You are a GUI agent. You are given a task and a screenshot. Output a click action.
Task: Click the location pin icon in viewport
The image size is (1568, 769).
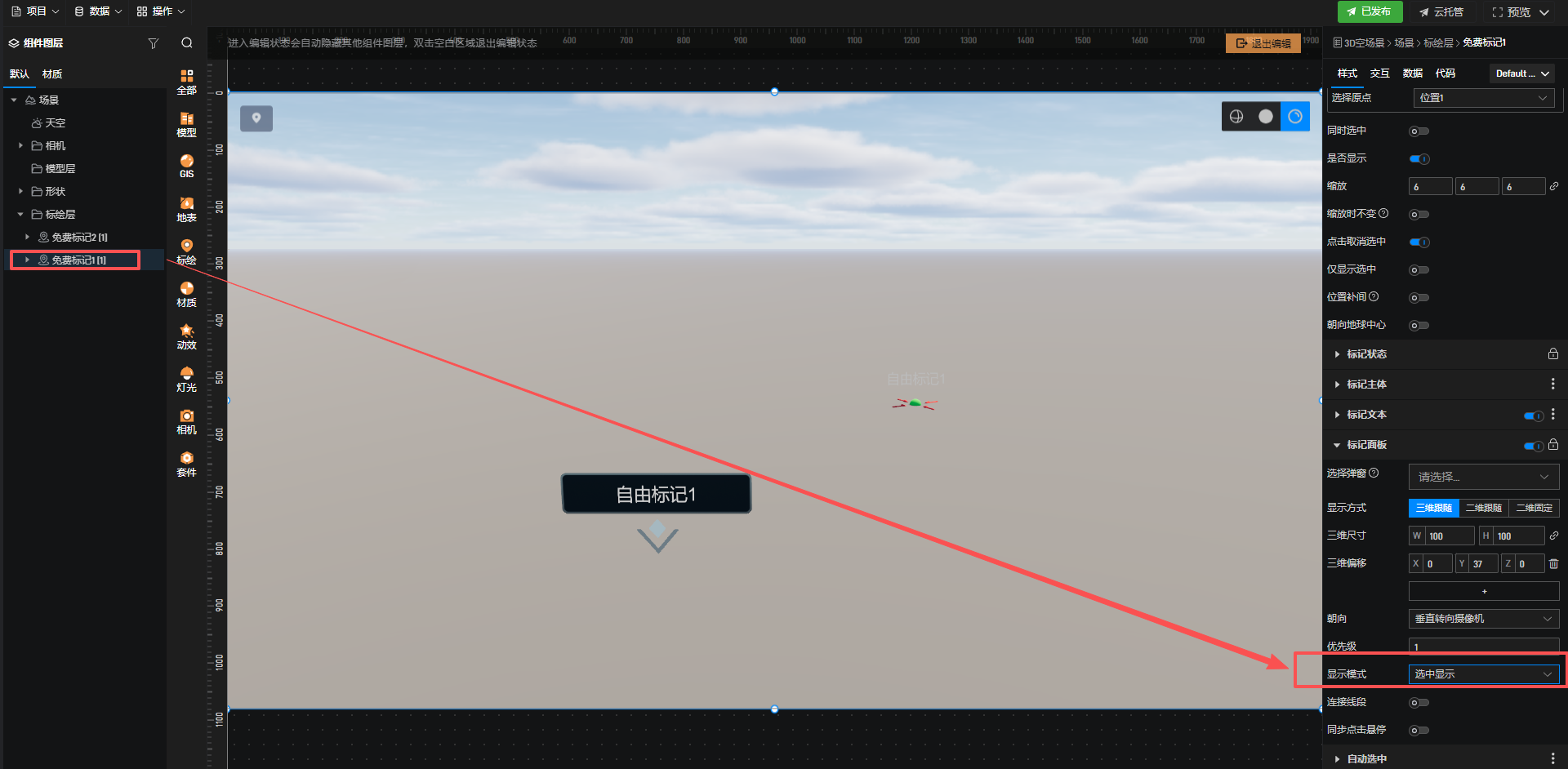(x=256, y=118)
